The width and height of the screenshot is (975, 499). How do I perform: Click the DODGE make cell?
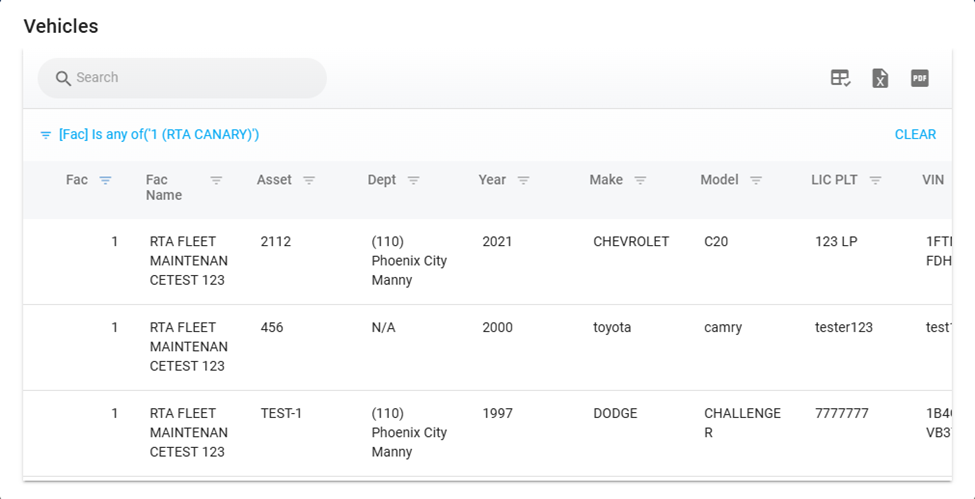click(615, 414)
